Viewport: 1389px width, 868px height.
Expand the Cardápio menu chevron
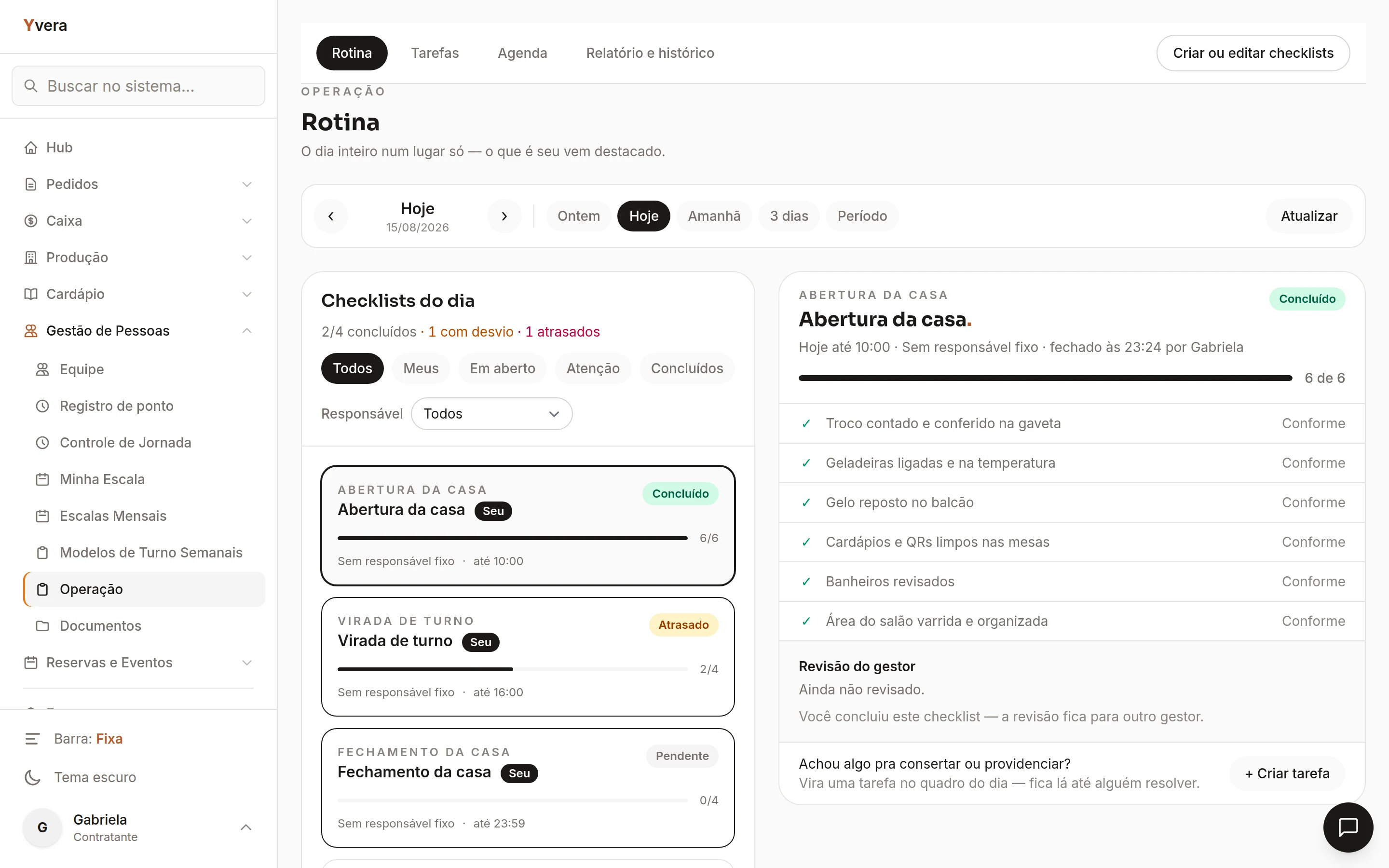pyautogui.click(x=247, y=294)
